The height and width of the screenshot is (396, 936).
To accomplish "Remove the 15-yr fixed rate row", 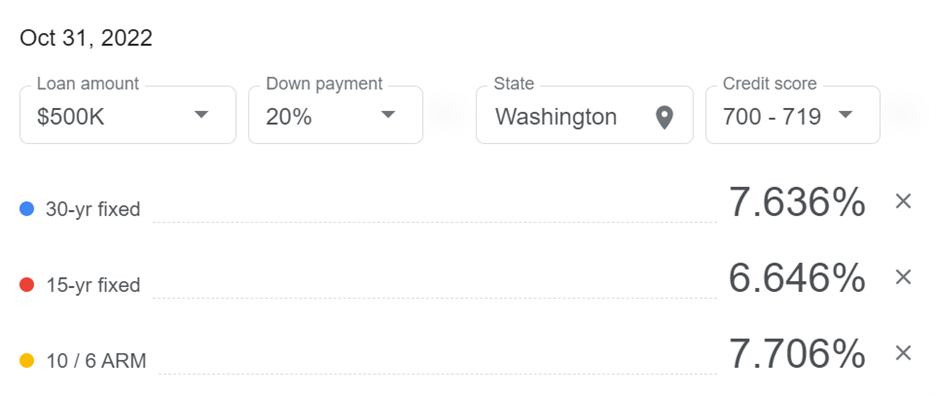I will (903, 277).
